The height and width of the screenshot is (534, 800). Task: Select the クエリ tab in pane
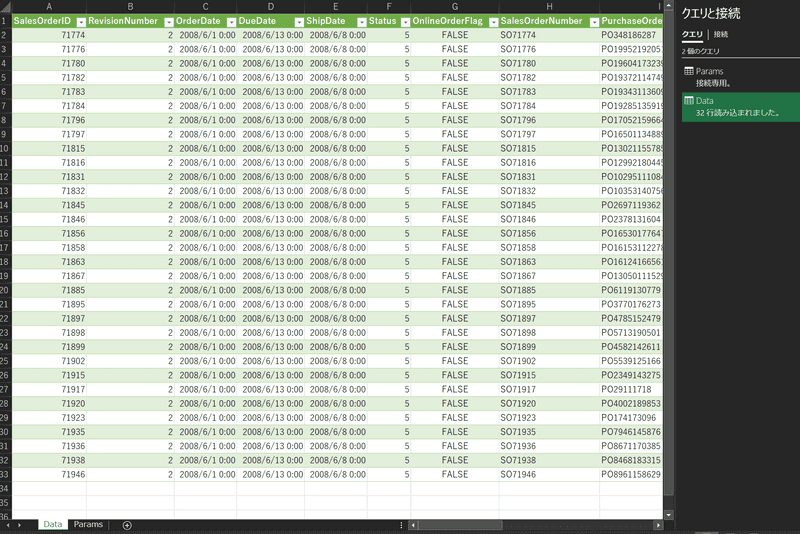point(693,34)
